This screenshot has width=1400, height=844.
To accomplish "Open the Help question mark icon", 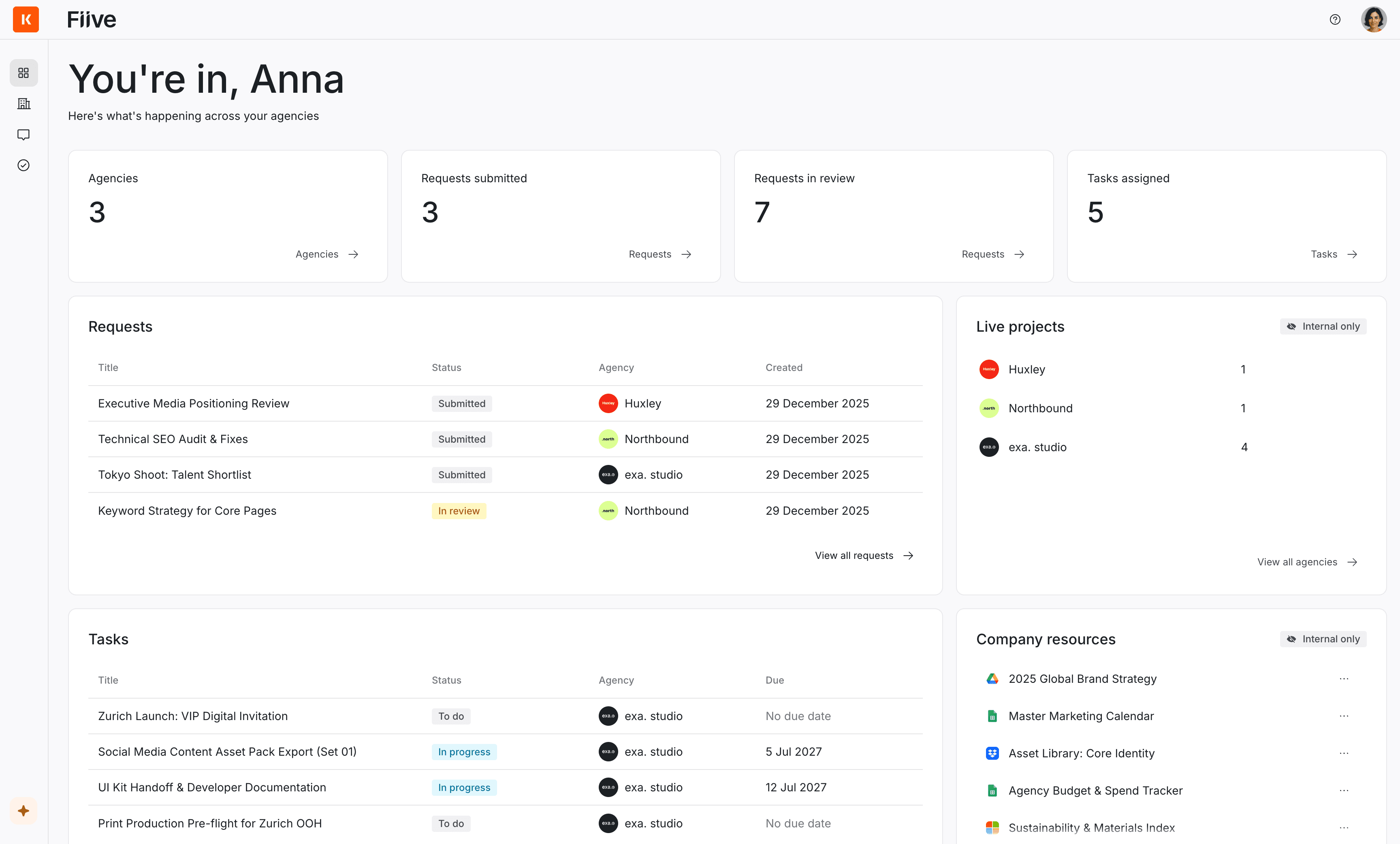I will 1335,19.
